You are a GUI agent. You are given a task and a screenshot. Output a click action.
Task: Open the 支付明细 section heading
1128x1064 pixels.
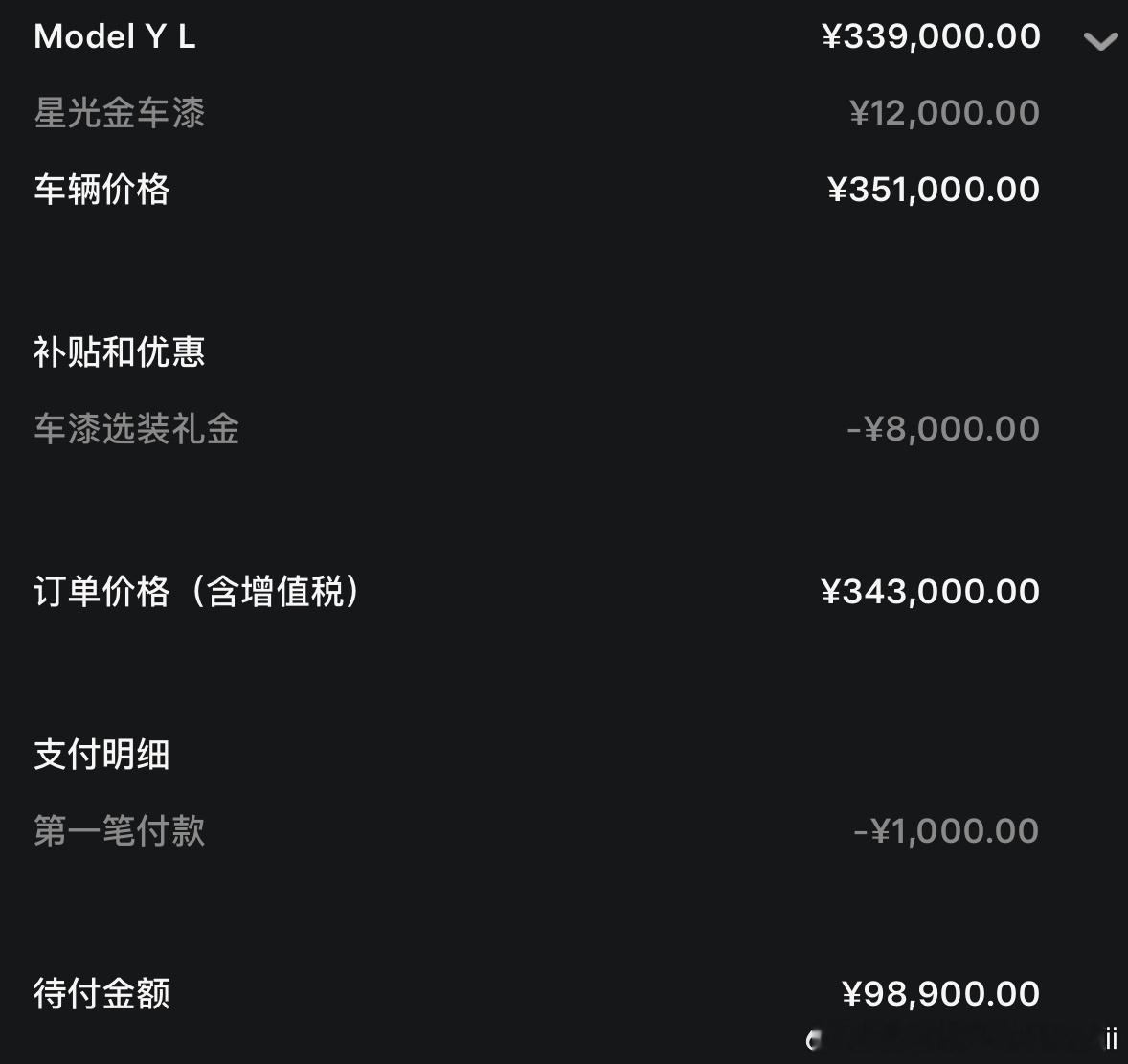(x=102, y=755)
